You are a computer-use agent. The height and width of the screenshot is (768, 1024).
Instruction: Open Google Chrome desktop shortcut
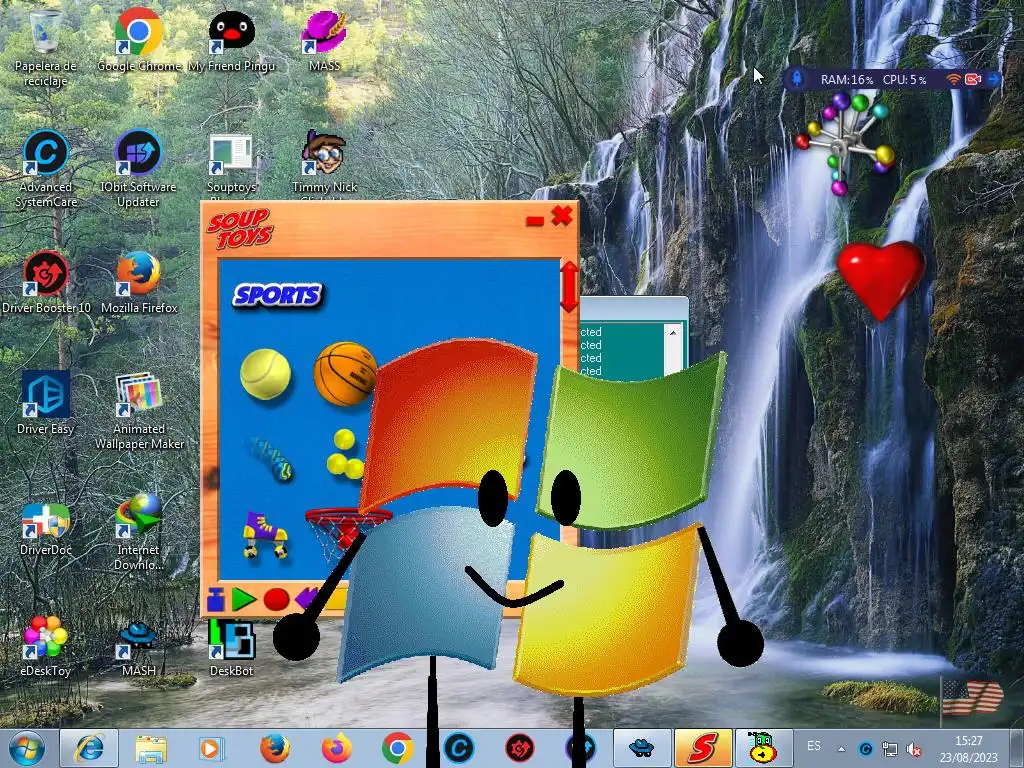tap(138, 40)
